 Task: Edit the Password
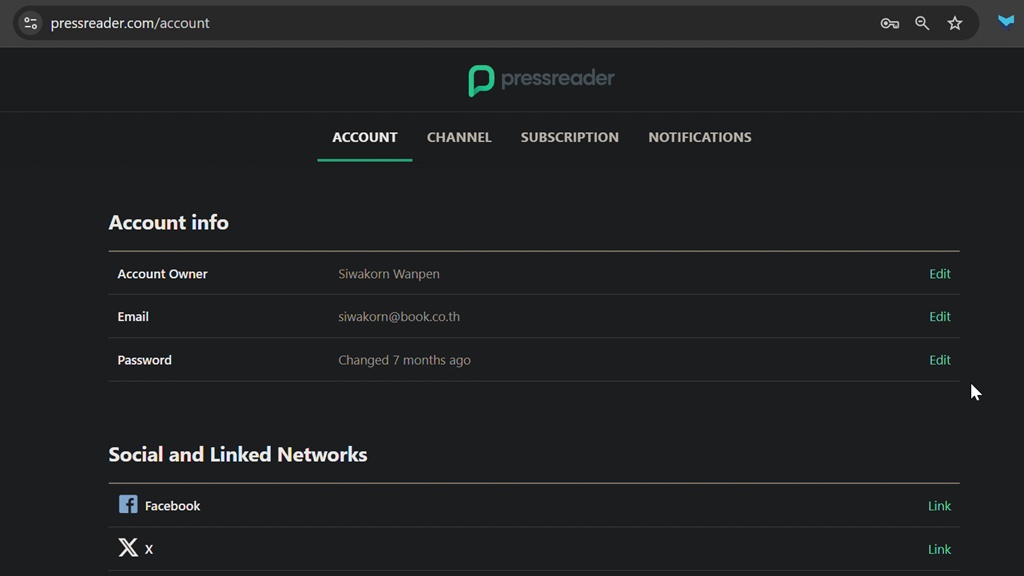939,360
